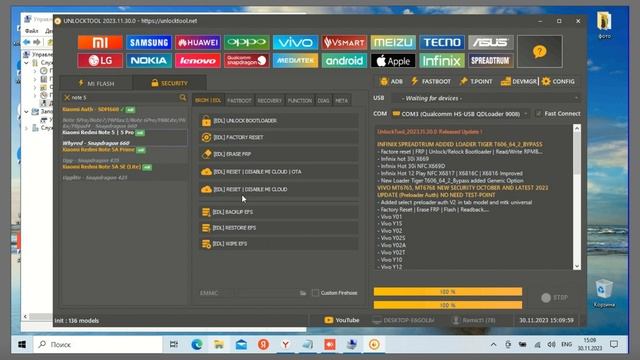Select the Nokia brand logo
Image resolution: width=640 pixels, height=360 pixels.
pos(149,61)
